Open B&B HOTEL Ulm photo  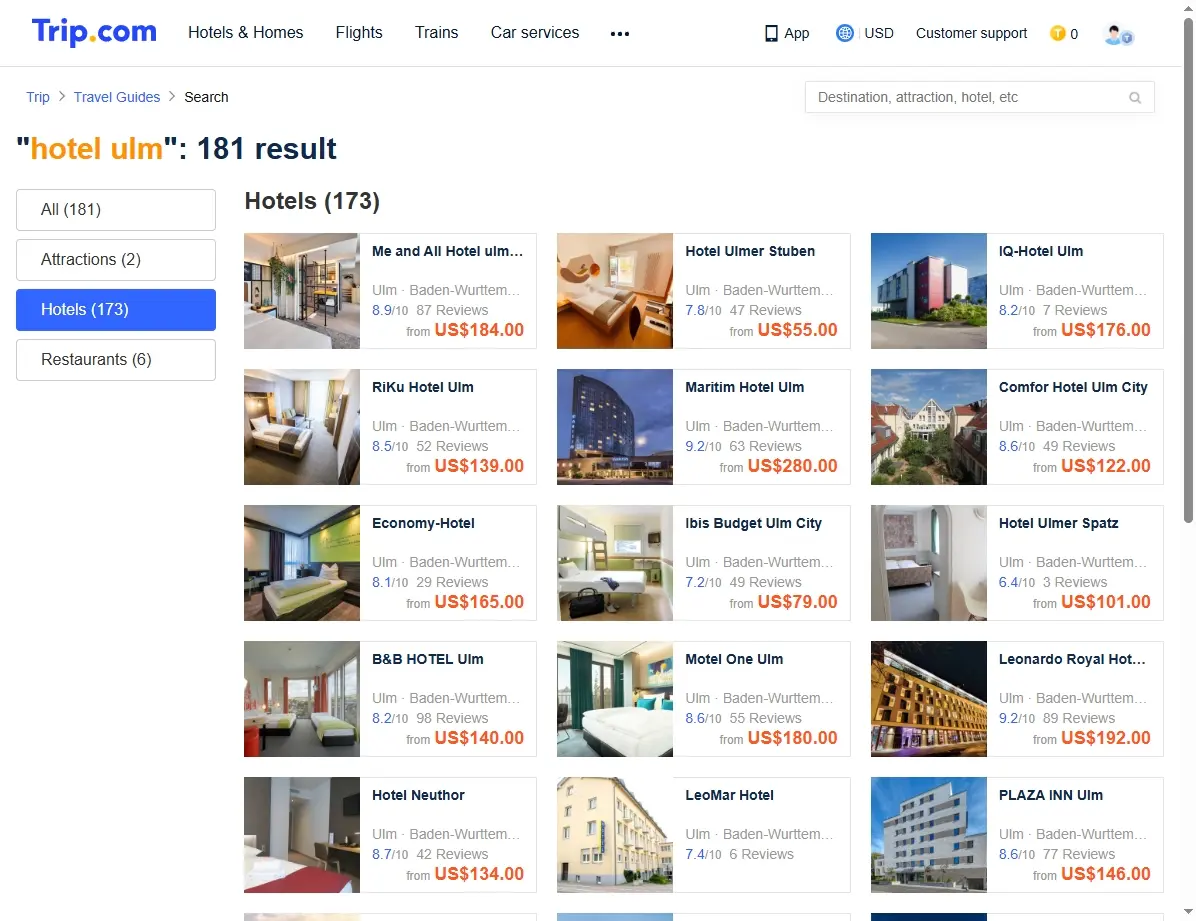pyautogui.click(x=301, y=699)
